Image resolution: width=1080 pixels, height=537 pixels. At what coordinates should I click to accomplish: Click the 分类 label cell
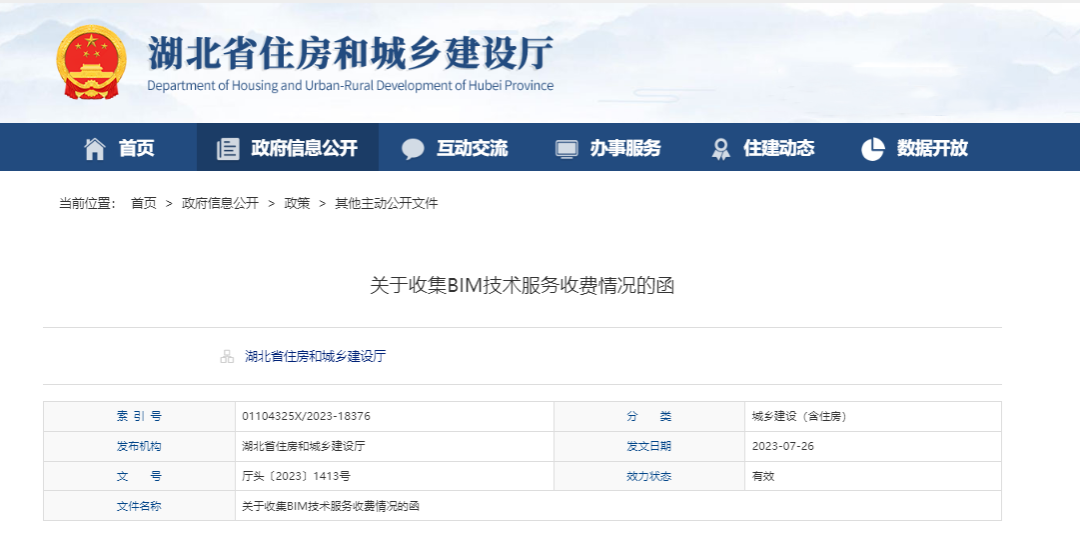tap(649, 417)
